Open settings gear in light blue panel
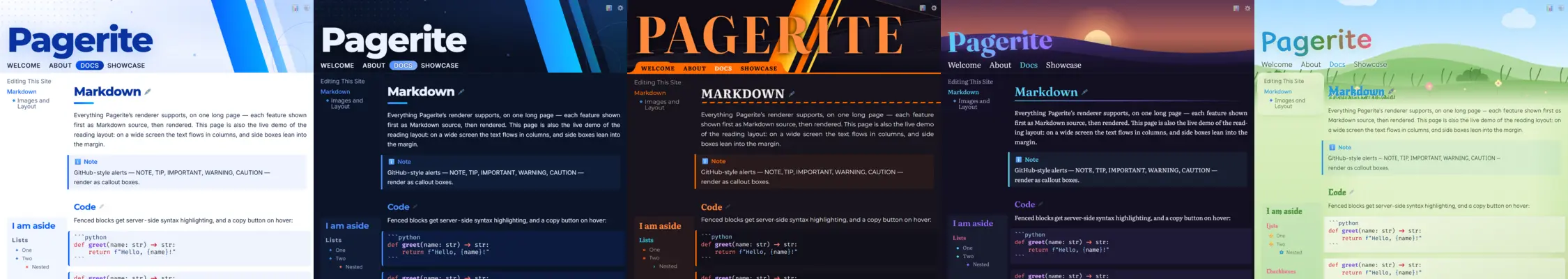Viewport: 1568px width, 279px height. tap(307, 8)
